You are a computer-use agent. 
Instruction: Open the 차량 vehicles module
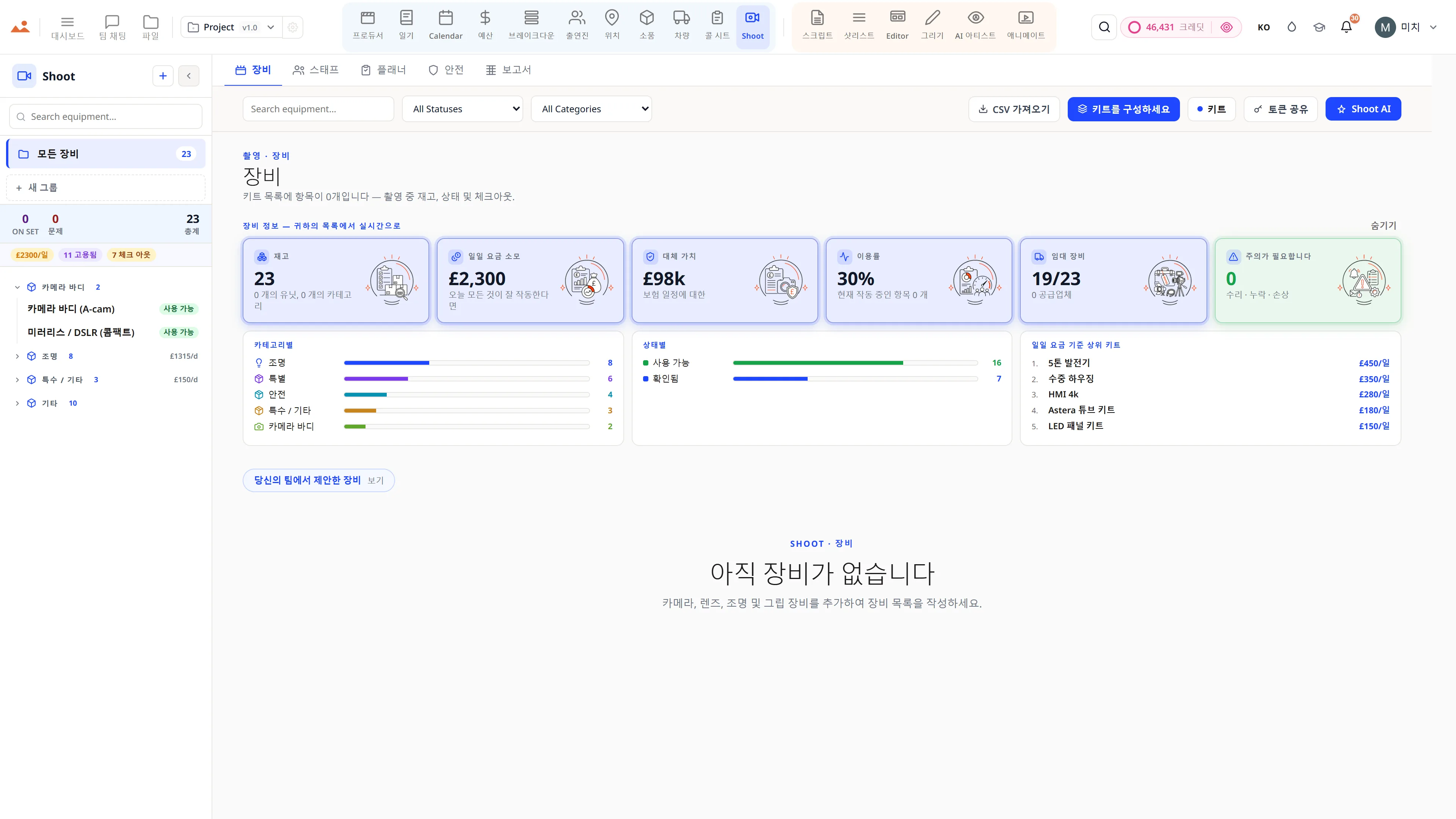tap(682, 27)
